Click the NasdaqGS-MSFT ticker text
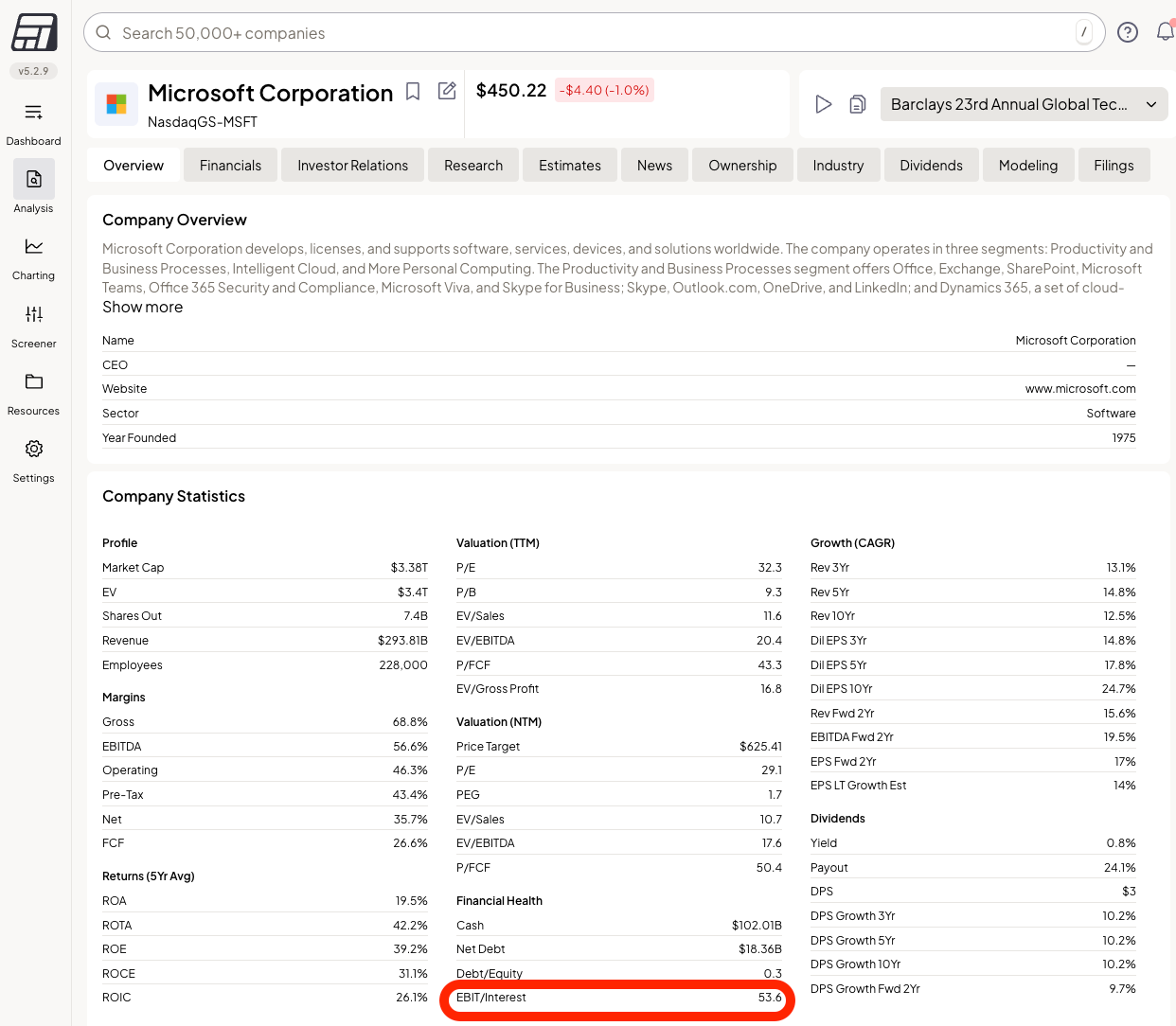Image resolution: width=1176 pixels, height=1026 pixels. click(x=203, y=122)
